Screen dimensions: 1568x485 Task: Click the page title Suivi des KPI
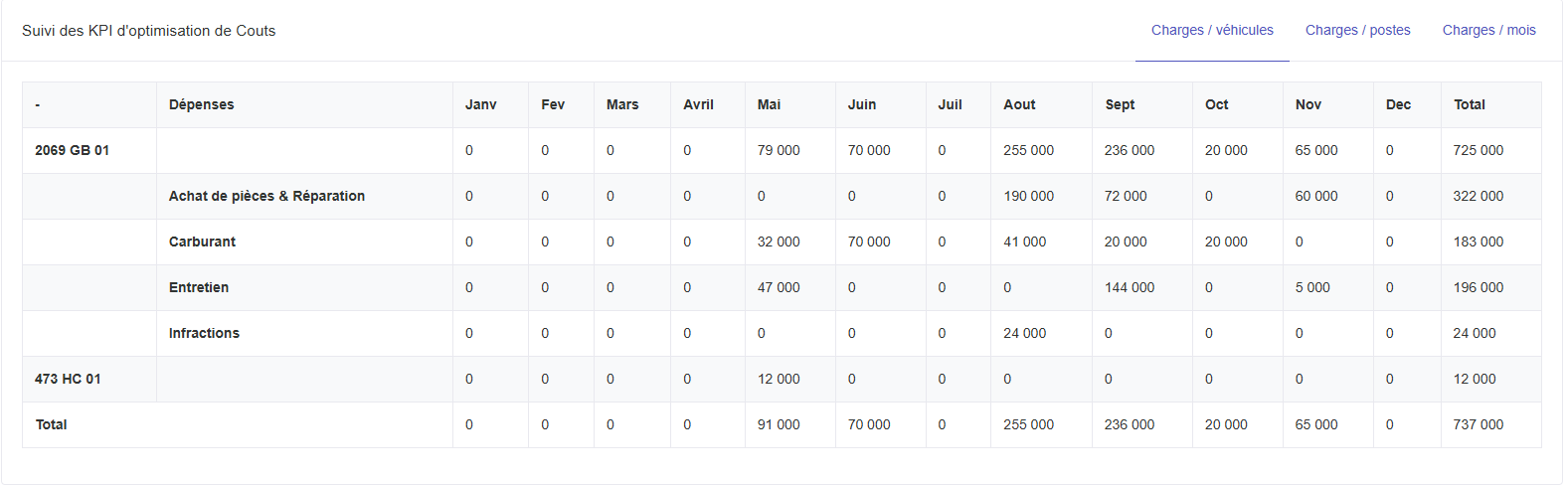(x=149, y=31)
